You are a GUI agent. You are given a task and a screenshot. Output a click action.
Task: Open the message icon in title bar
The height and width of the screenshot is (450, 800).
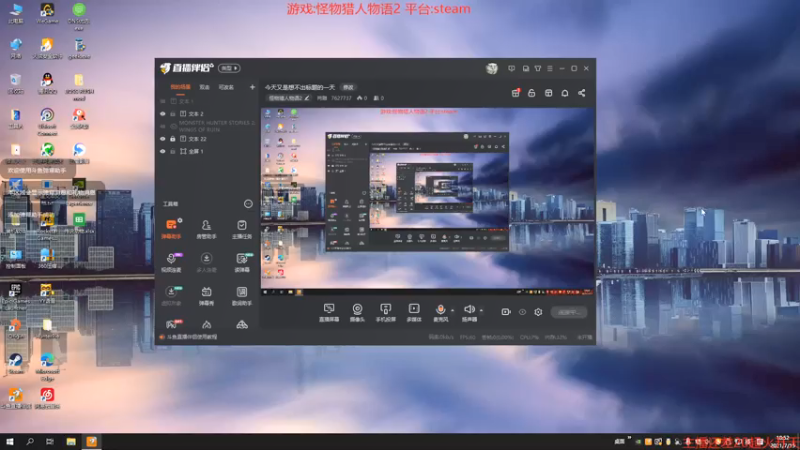coord(511,68)
